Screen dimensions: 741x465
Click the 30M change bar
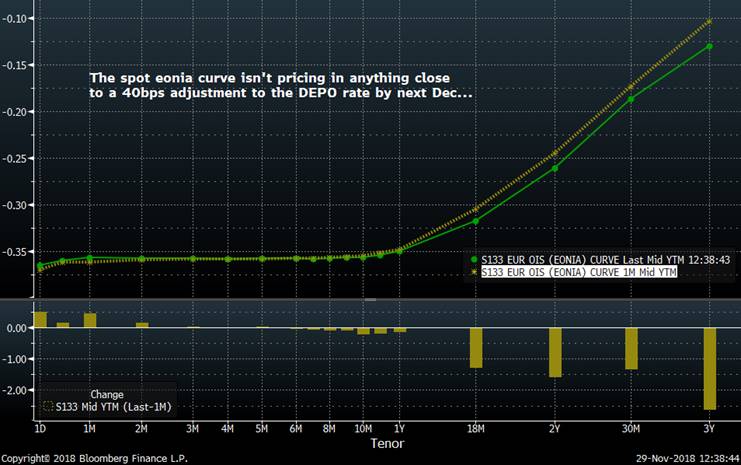pos(631,348)
